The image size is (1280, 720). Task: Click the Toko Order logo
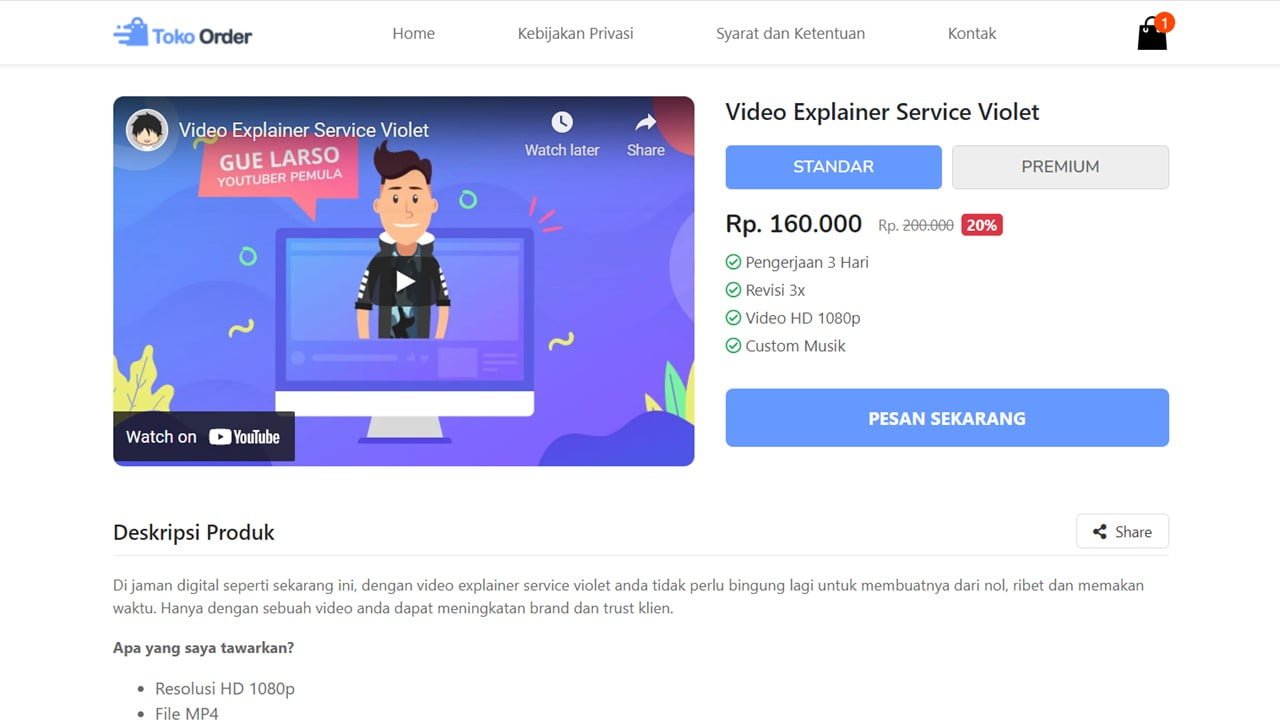tap(183, 34)
